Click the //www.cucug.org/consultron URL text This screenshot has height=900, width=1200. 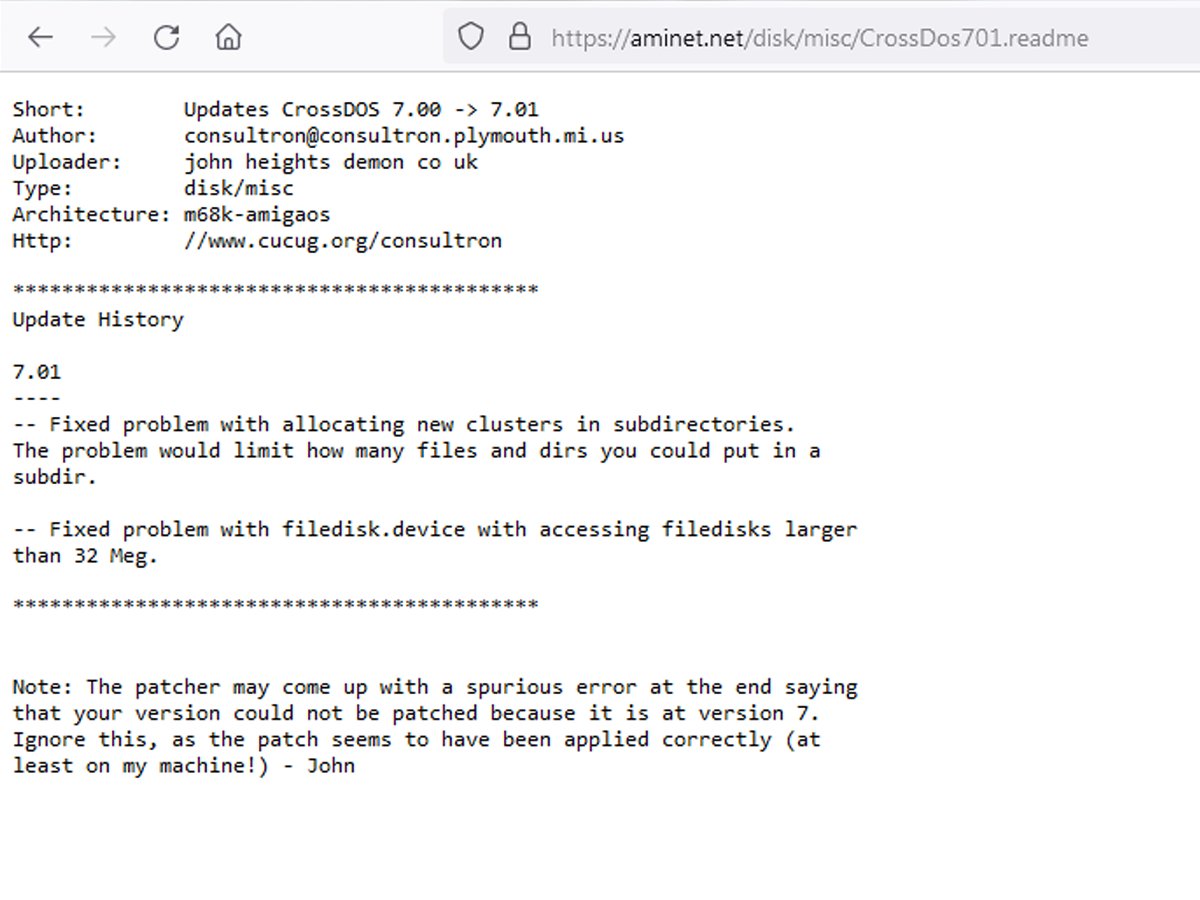[342, 240]
